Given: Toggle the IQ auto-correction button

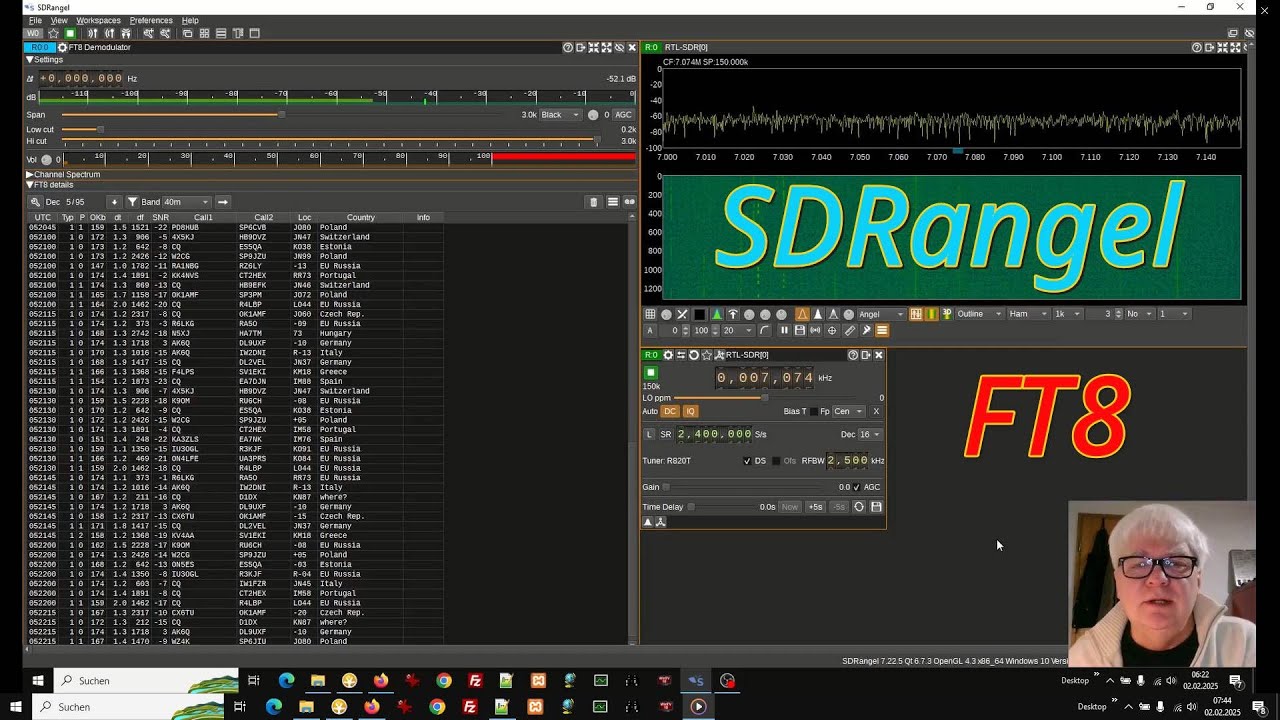Looking at the screenshot, I should point(690,411).
